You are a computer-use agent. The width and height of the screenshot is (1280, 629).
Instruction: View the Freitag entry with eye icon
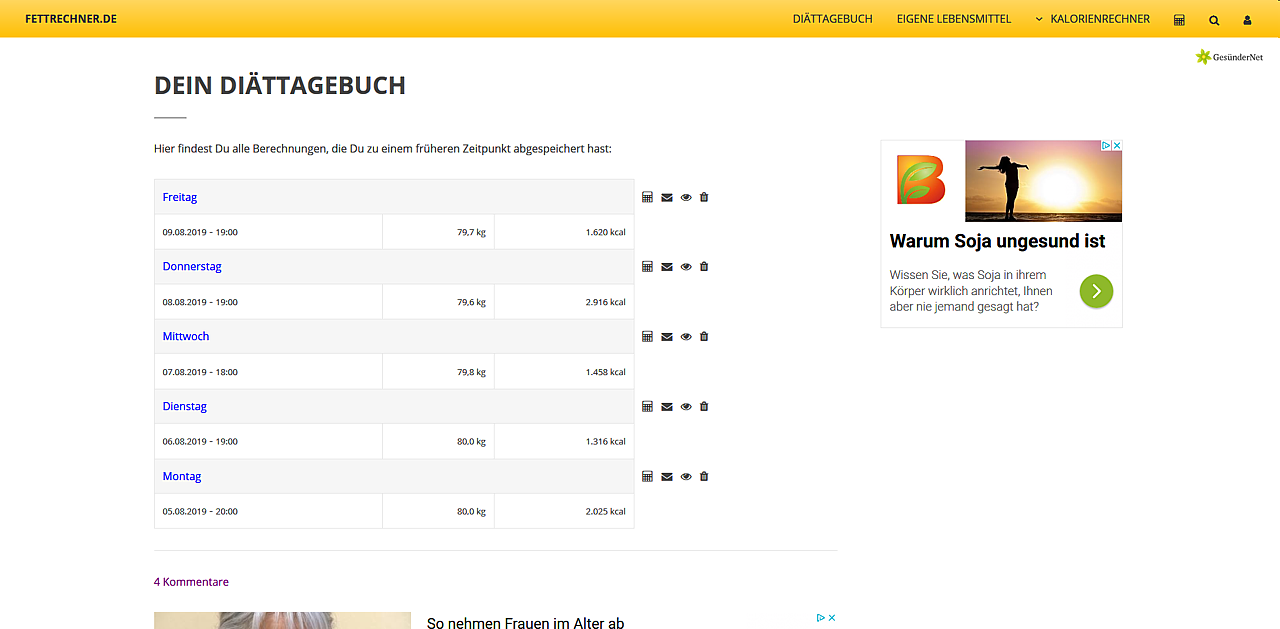[686, 197]
